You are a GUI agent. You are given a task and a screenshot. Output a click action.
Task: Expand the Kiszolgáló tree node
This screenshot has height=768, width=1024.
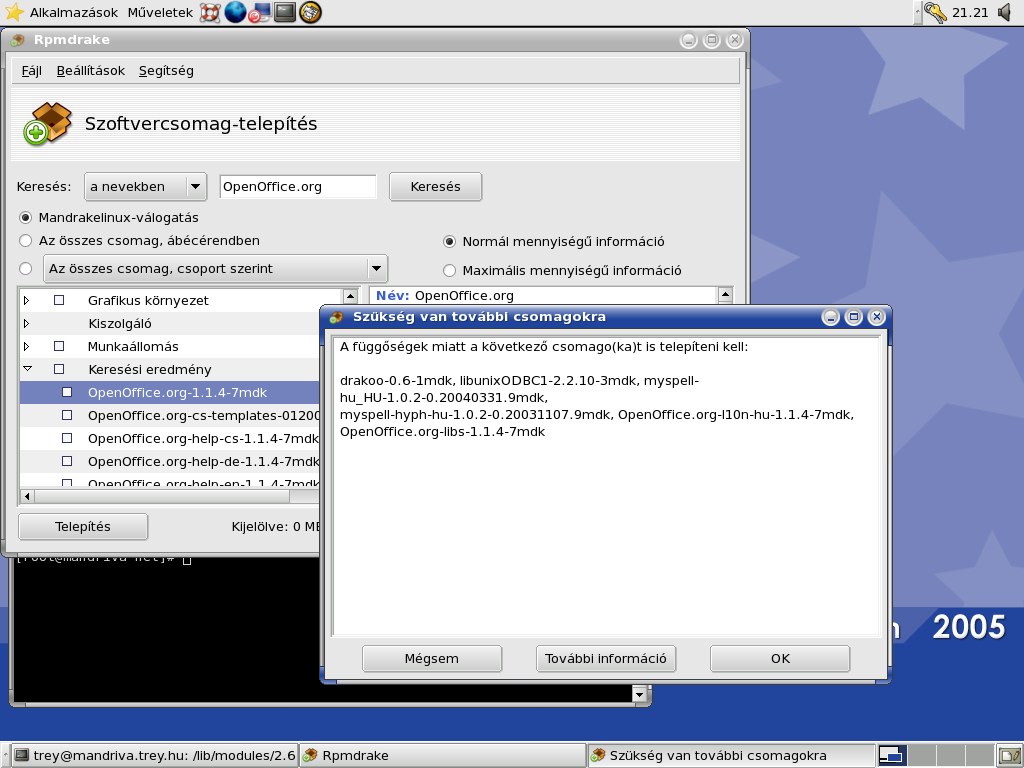[x=27, y=323]
